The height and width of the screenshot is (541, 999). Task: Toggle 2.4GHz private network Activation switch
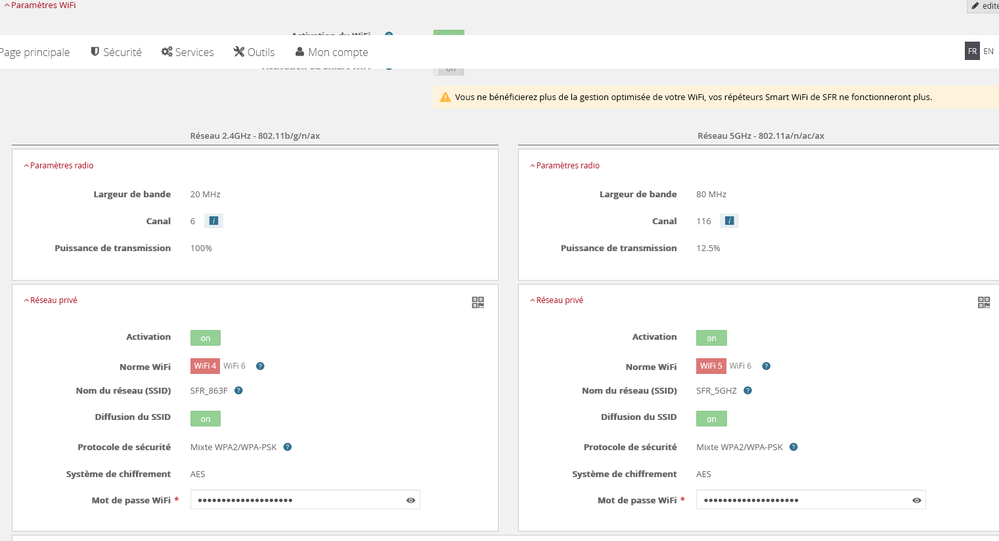(205, 338)
